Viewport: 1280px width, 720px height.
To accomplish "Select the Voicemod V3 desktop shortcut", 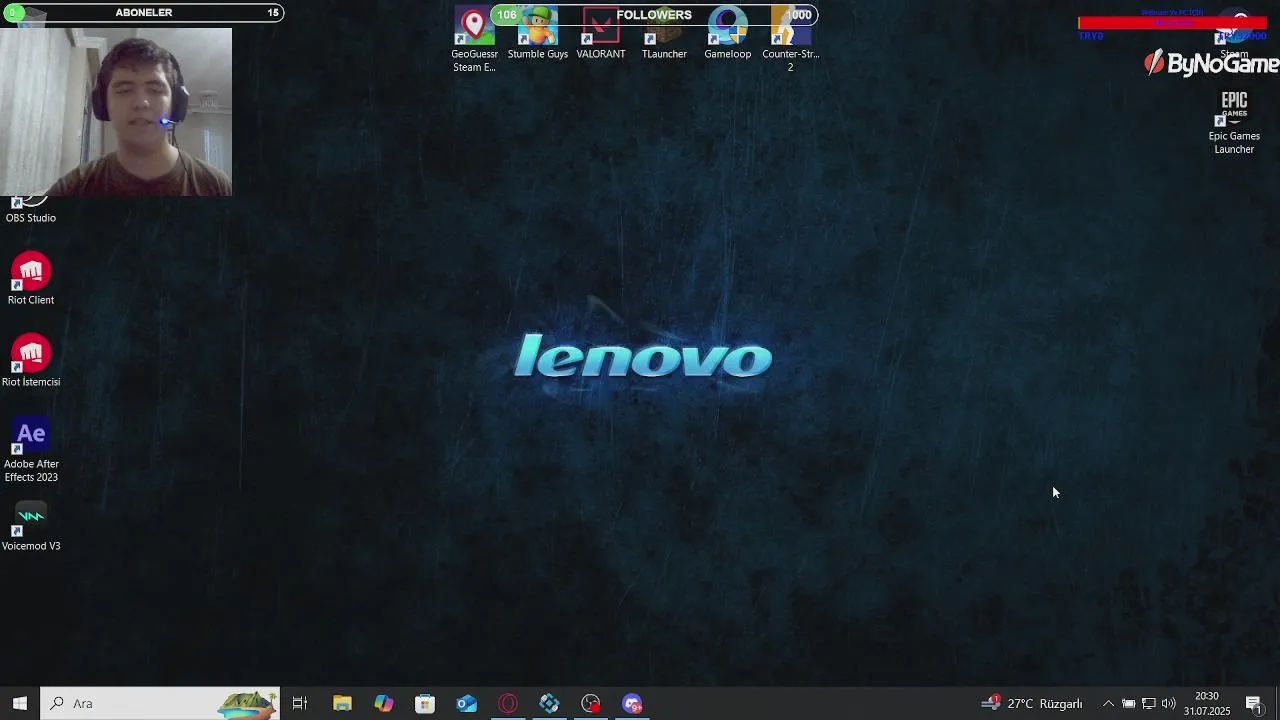I will (31, 526).
